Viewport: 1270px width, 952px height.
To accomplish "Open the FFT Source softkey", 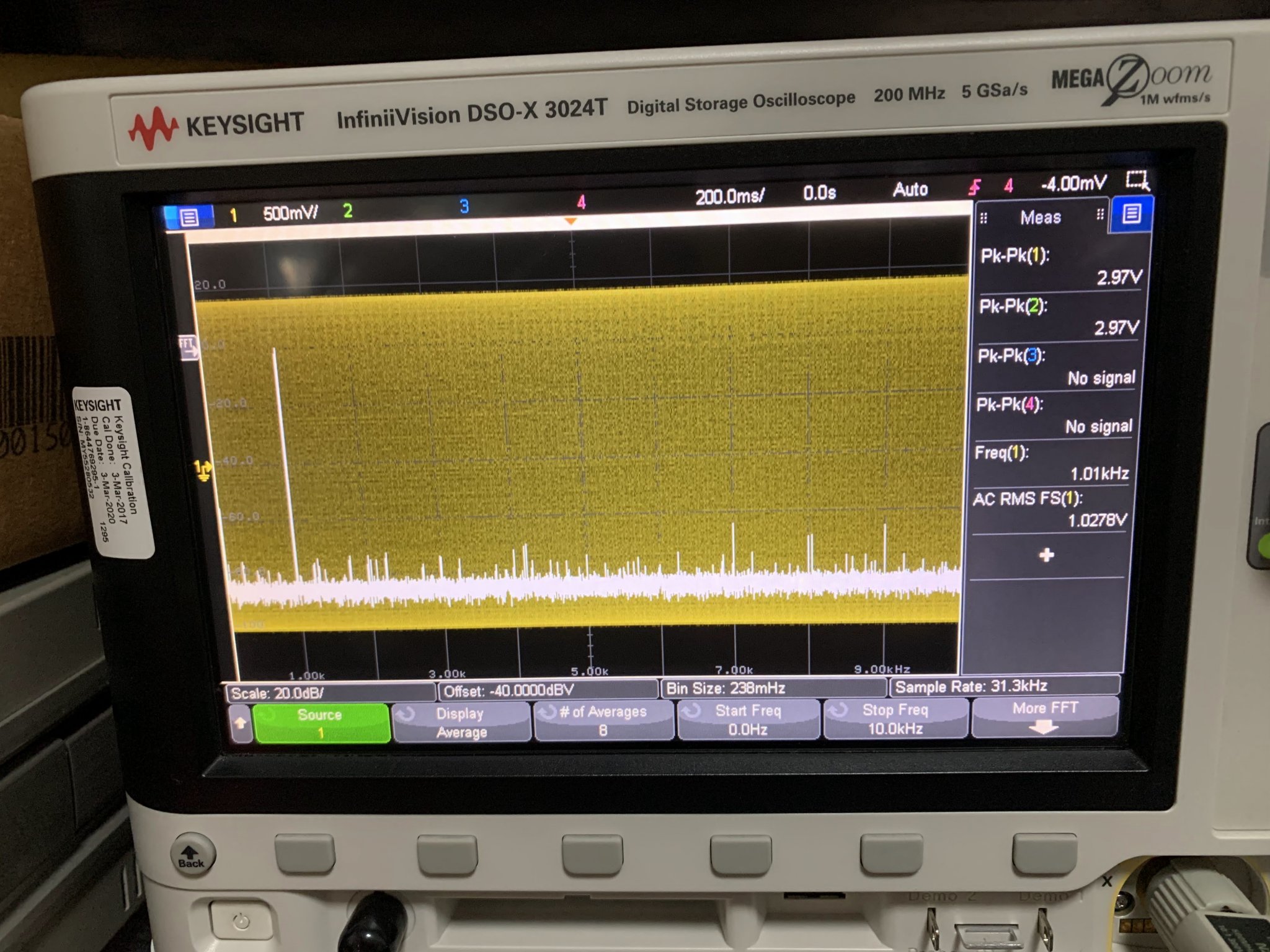I will pyautogui.click(x=321, y=723).
